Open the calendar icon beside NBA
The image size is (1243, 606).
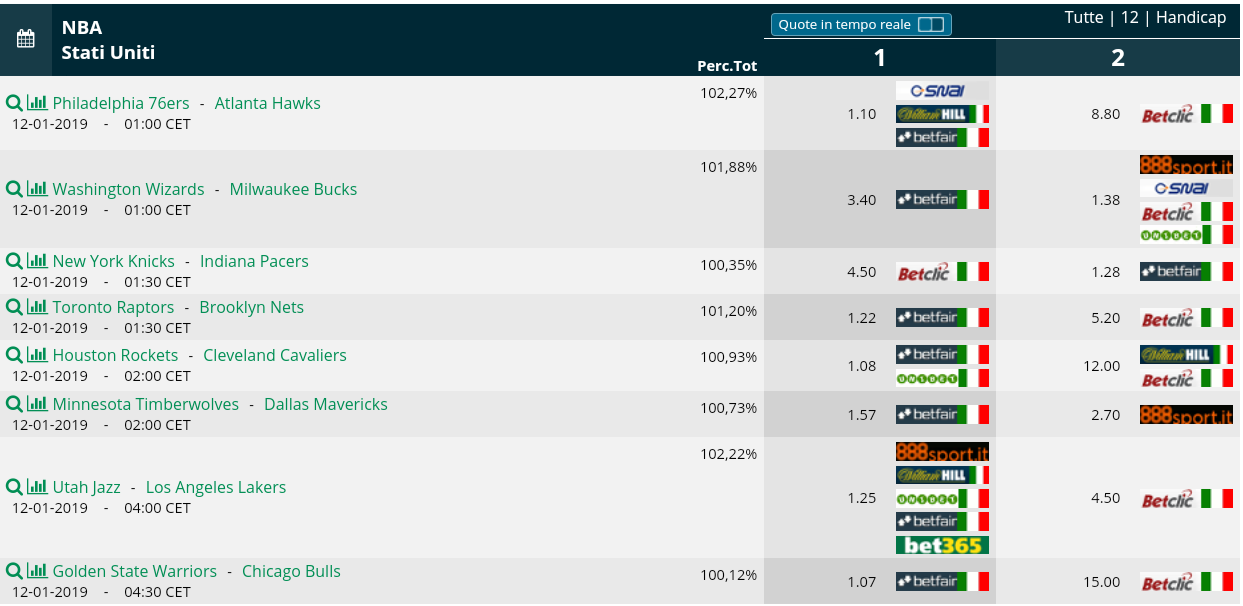pos(26,39)
